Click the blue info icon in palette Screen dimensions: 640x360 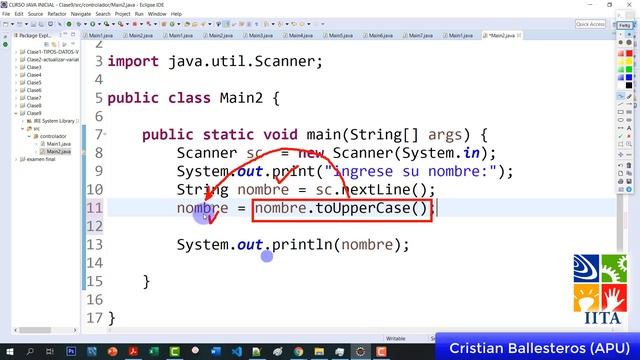(629, 189)
